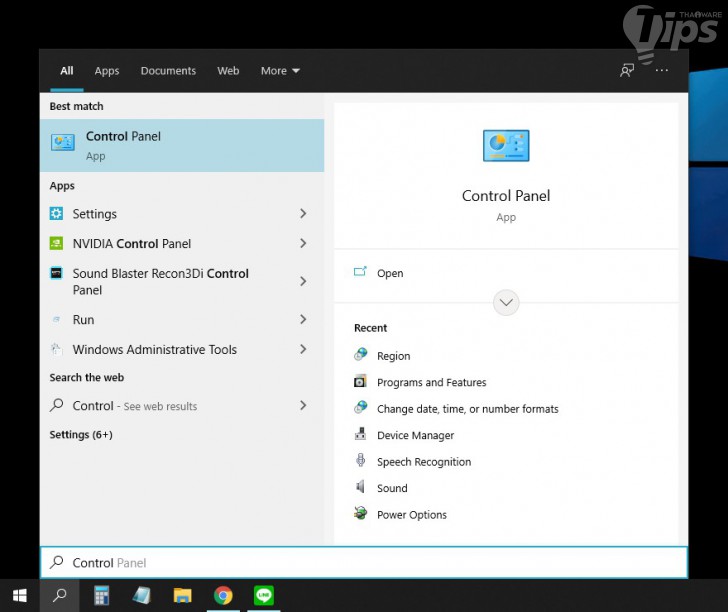Click the Sound Blaster Recon3Di icon
The height and width of the screenshot is (612, 728).
56,273
